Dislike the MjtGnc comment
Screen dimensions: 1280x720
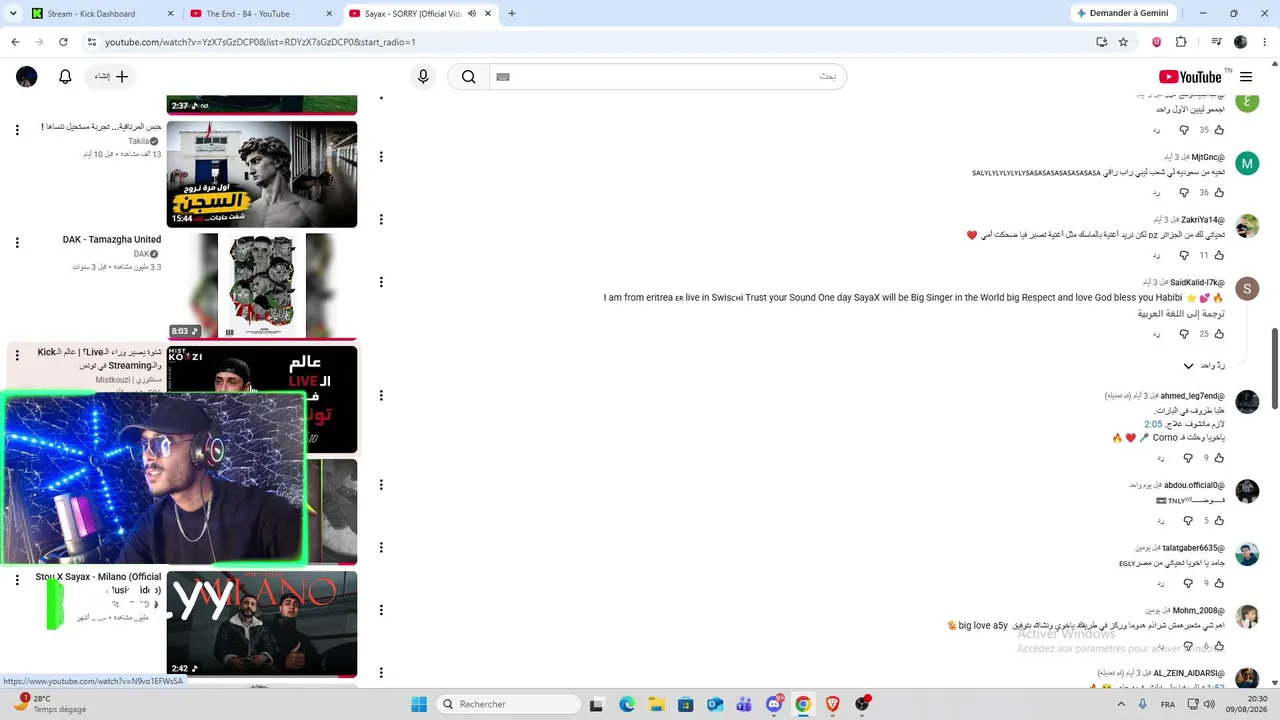click(1184, 192)
